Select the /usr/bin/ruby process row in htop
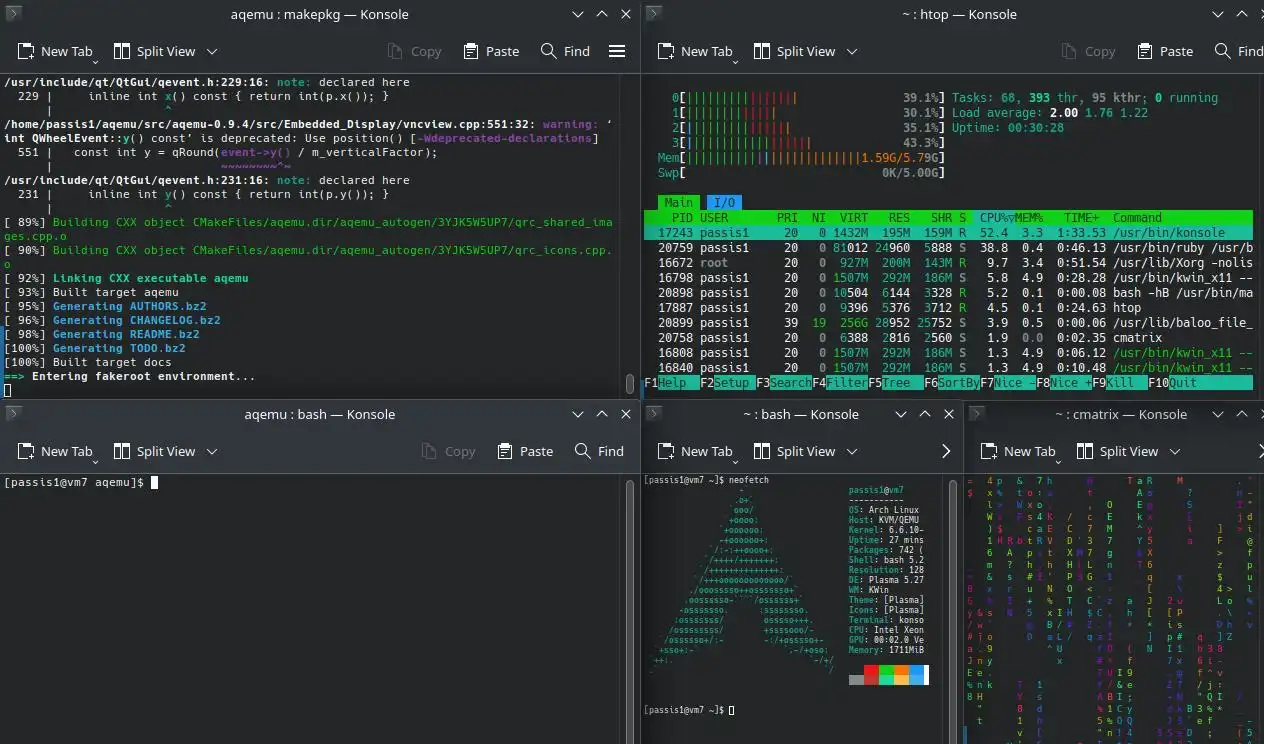Viewport: 1264px width, 744px height. tap(948, 247)
